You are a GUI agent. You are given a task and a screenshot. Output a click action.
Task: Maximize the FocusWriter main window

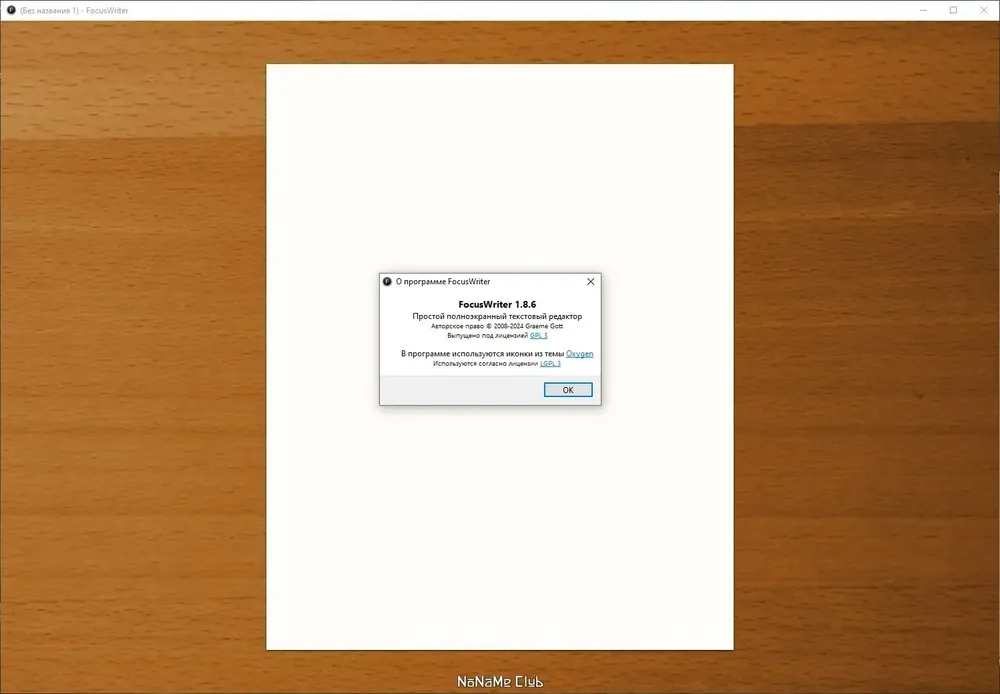[x=953, y=10]
